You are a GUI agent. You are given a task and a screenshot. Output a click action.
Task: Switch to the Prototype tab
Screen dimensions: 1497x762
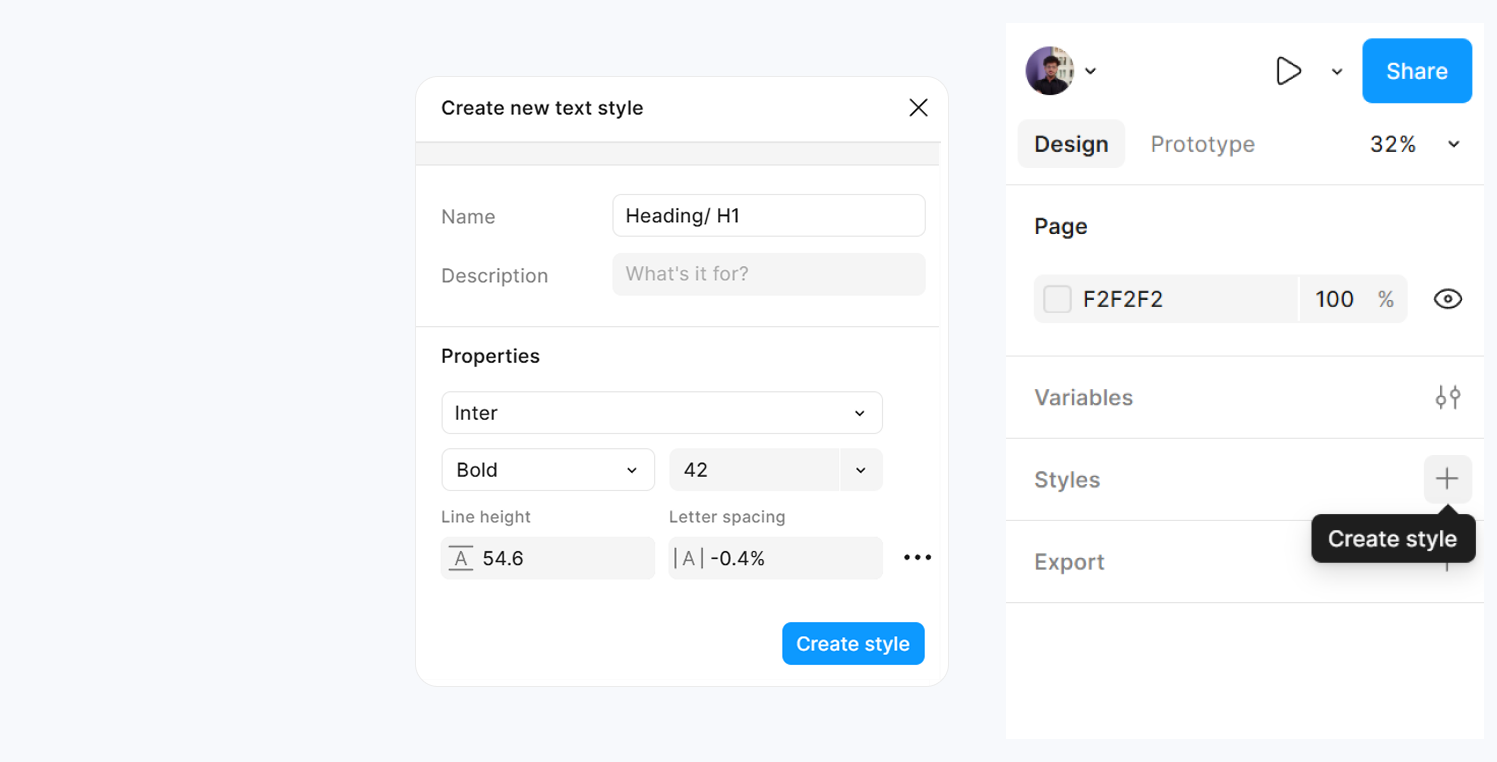(x=1202, y=144)
